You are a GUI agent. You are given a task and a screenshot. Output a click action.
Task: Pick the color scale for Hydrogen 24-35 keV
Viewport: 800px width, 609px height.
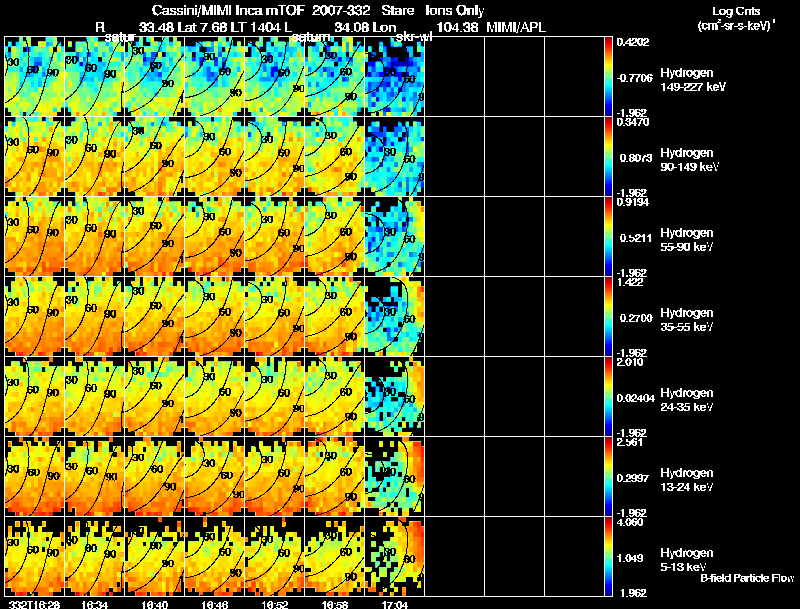coord(608,397)
